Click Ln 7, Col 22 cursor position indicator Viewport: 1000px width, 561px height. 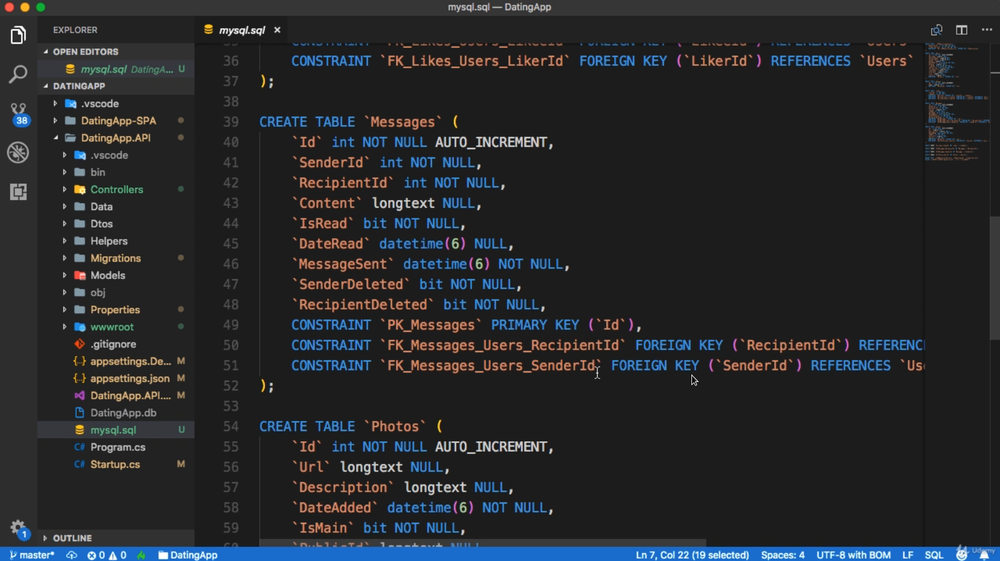click(692, 555)
